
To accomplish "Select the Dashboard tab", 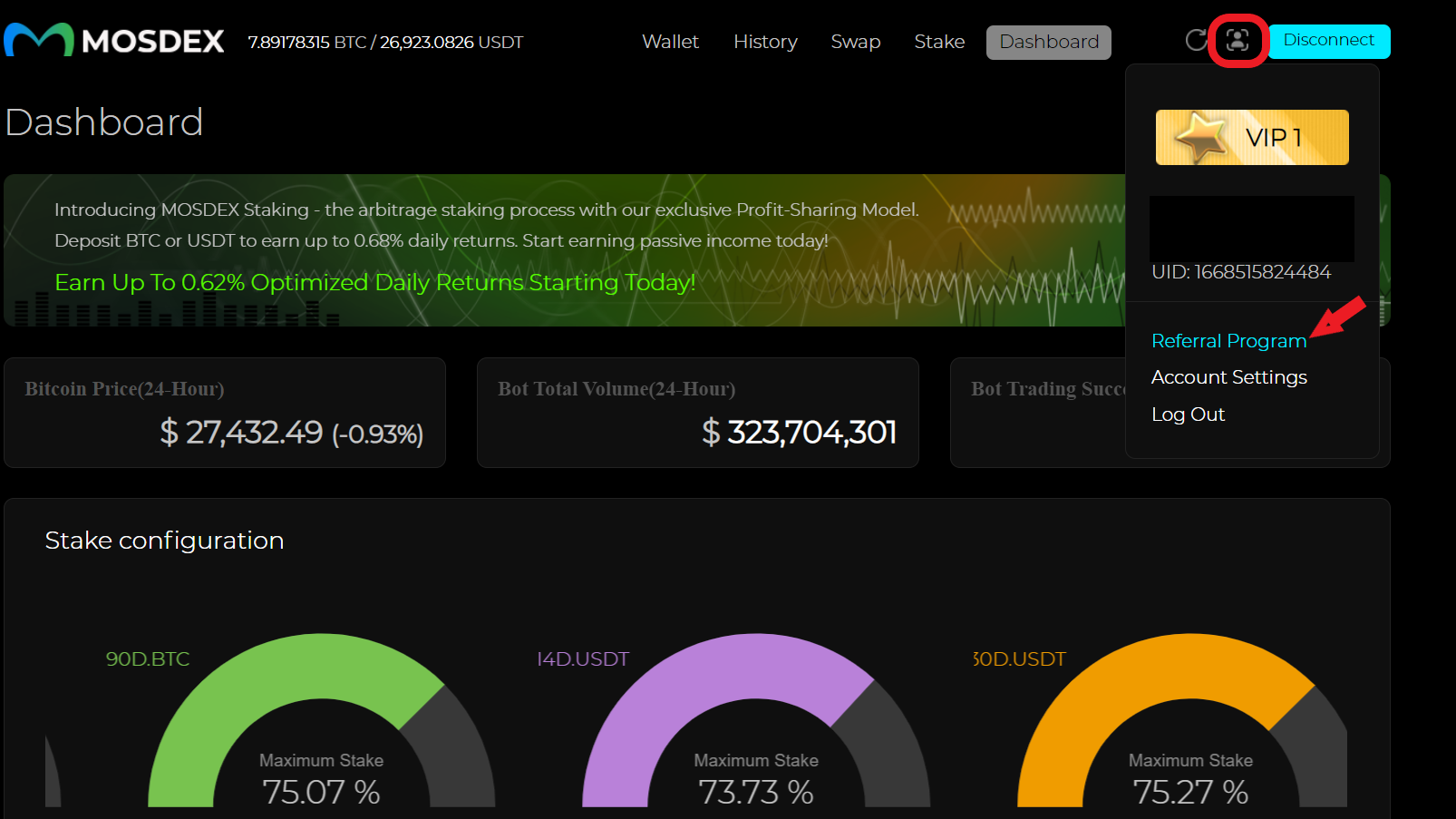I will click(1049, 43).
